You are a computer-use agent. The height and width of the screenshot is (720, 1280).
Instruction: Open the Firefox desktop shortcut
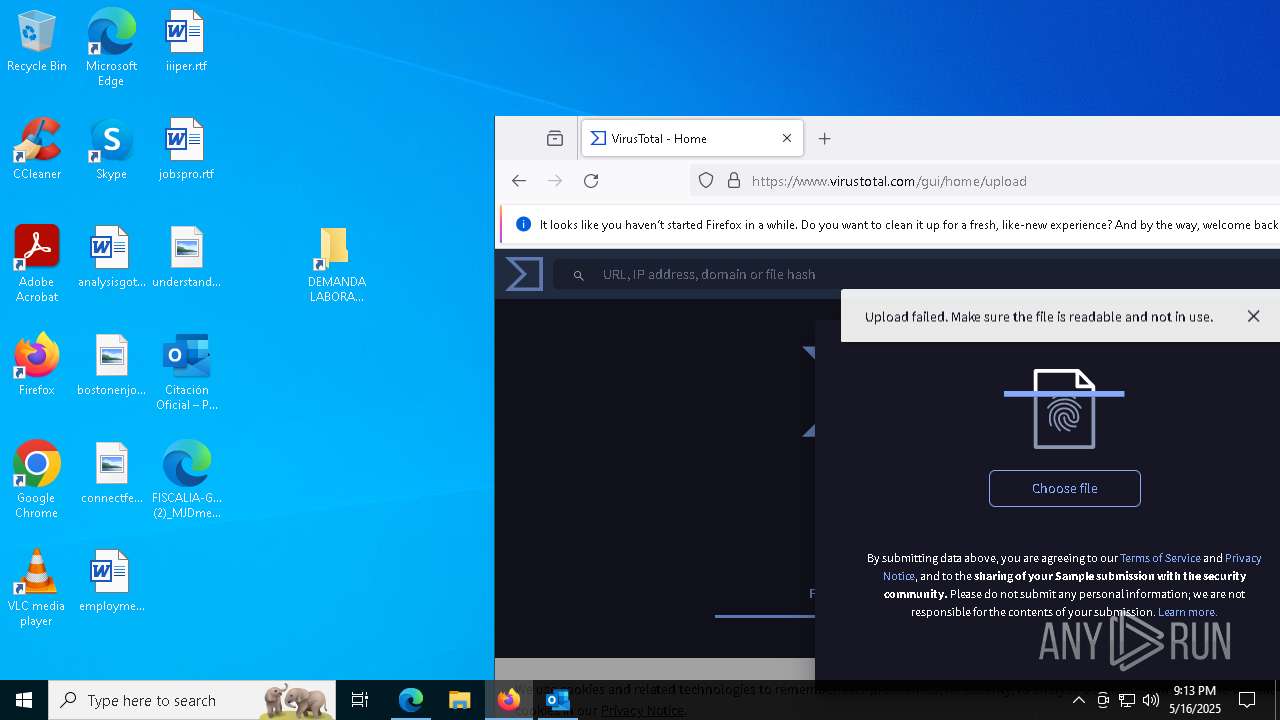point(37,366)
